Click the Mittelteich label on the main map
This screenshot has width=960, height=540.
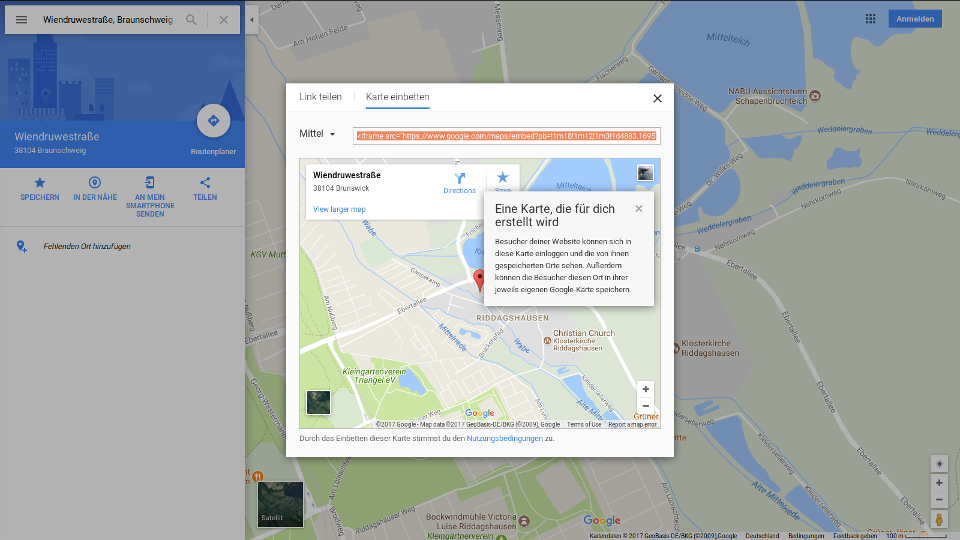click(728, 39)
